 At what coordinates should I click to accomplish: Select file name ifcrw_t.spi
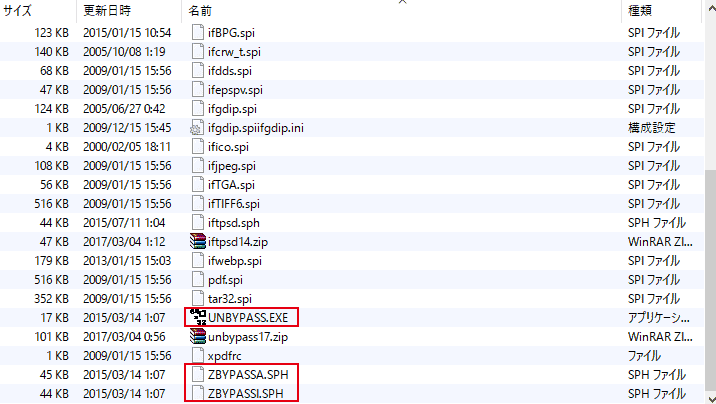234,52
